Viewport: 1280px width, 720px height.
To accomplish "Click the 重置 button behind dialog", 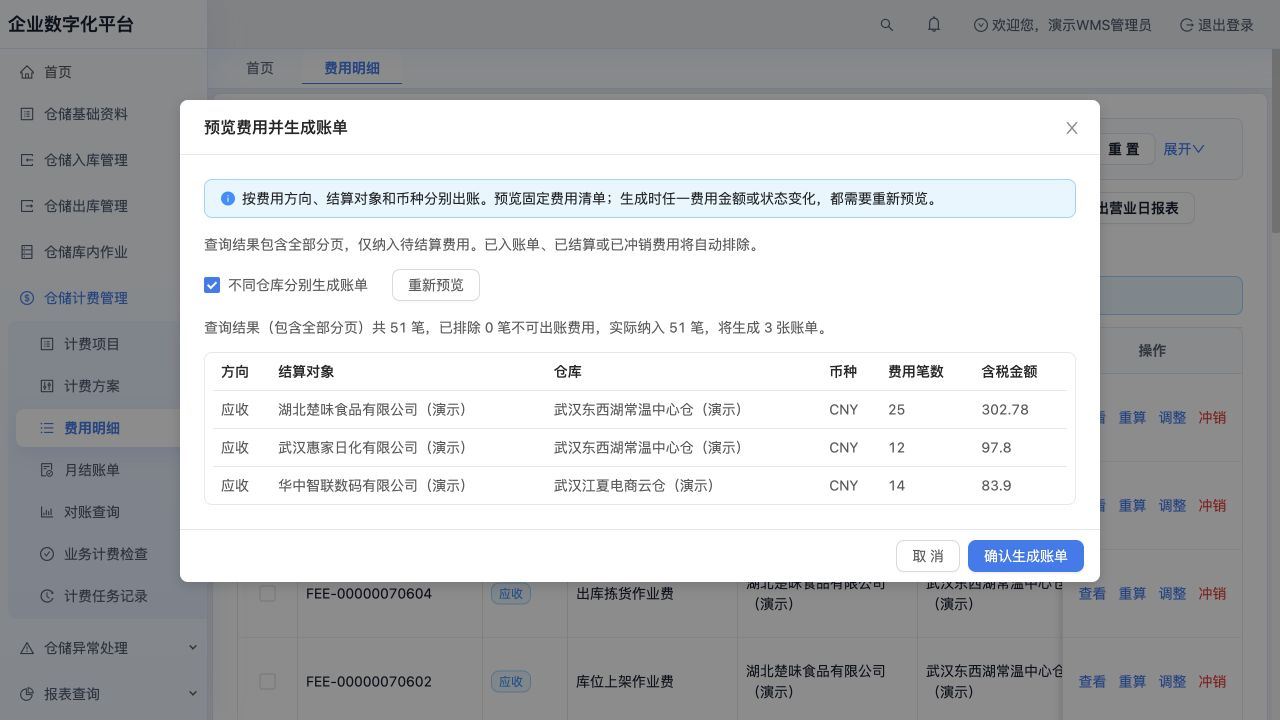I will (1124, 149).
